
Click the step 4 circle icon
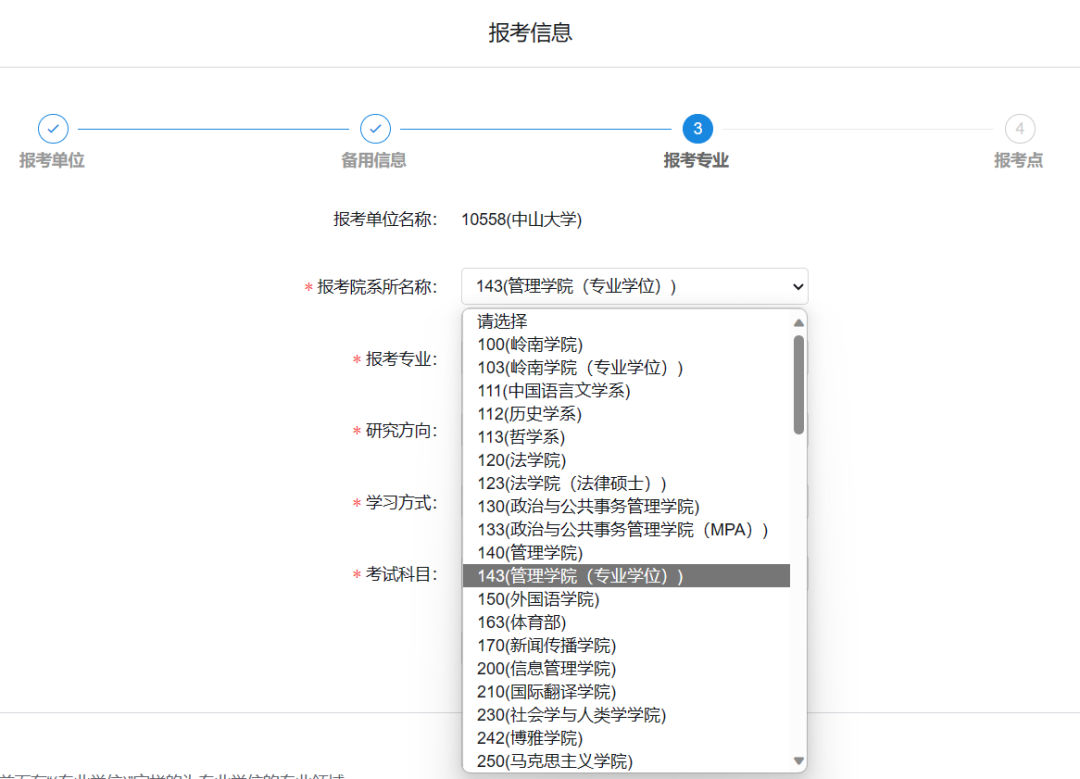[x=1019, y=129]
